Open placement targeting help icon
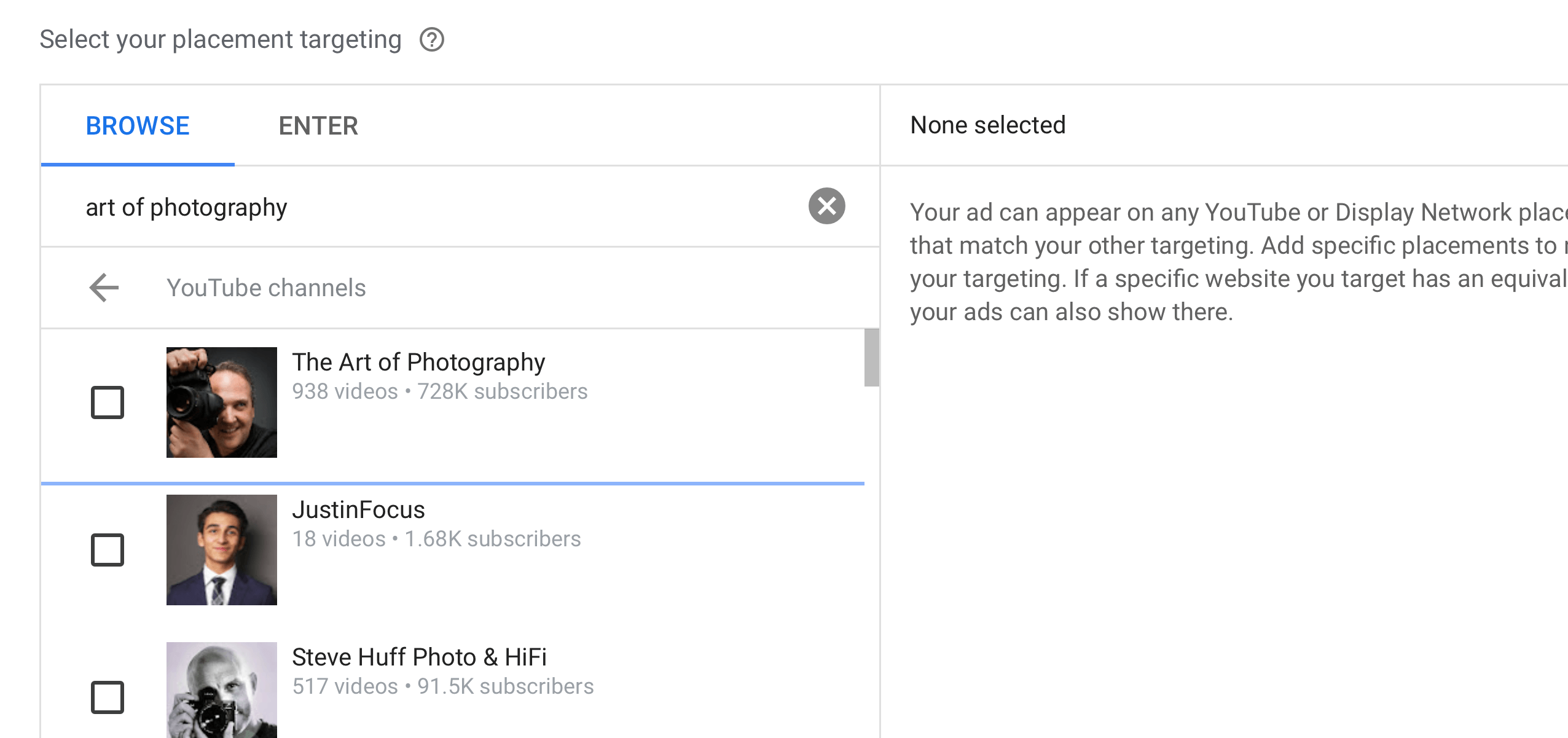1568x738 pixels. coord(432,40)
